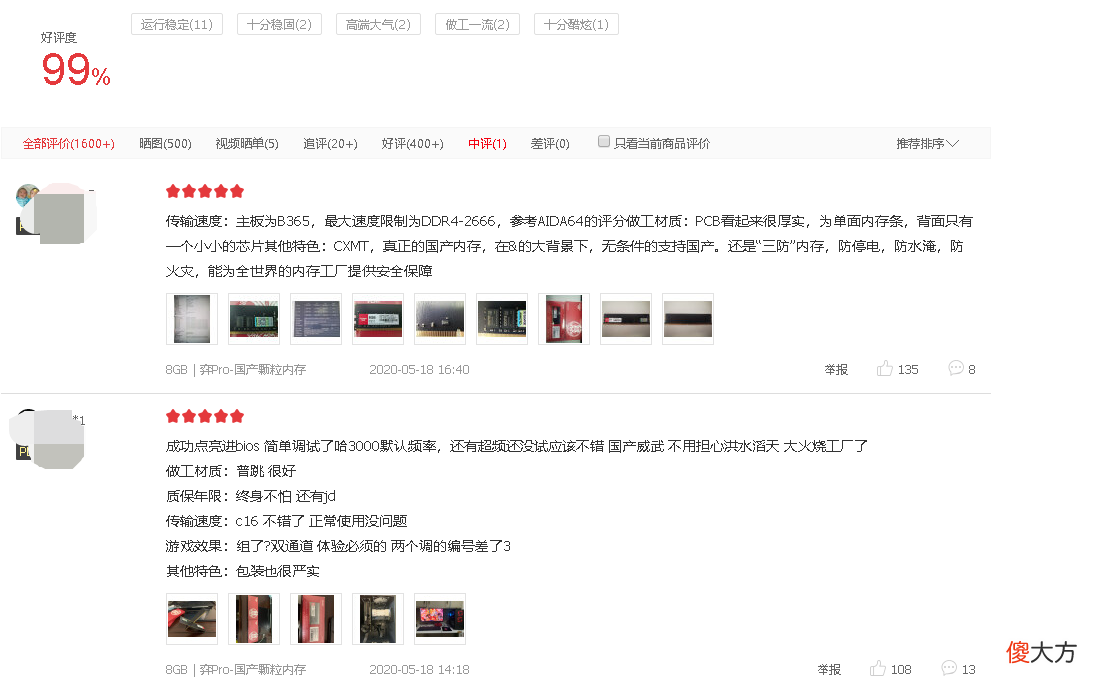Open first photo of the 14:18 review

click(x=192, y=619)
